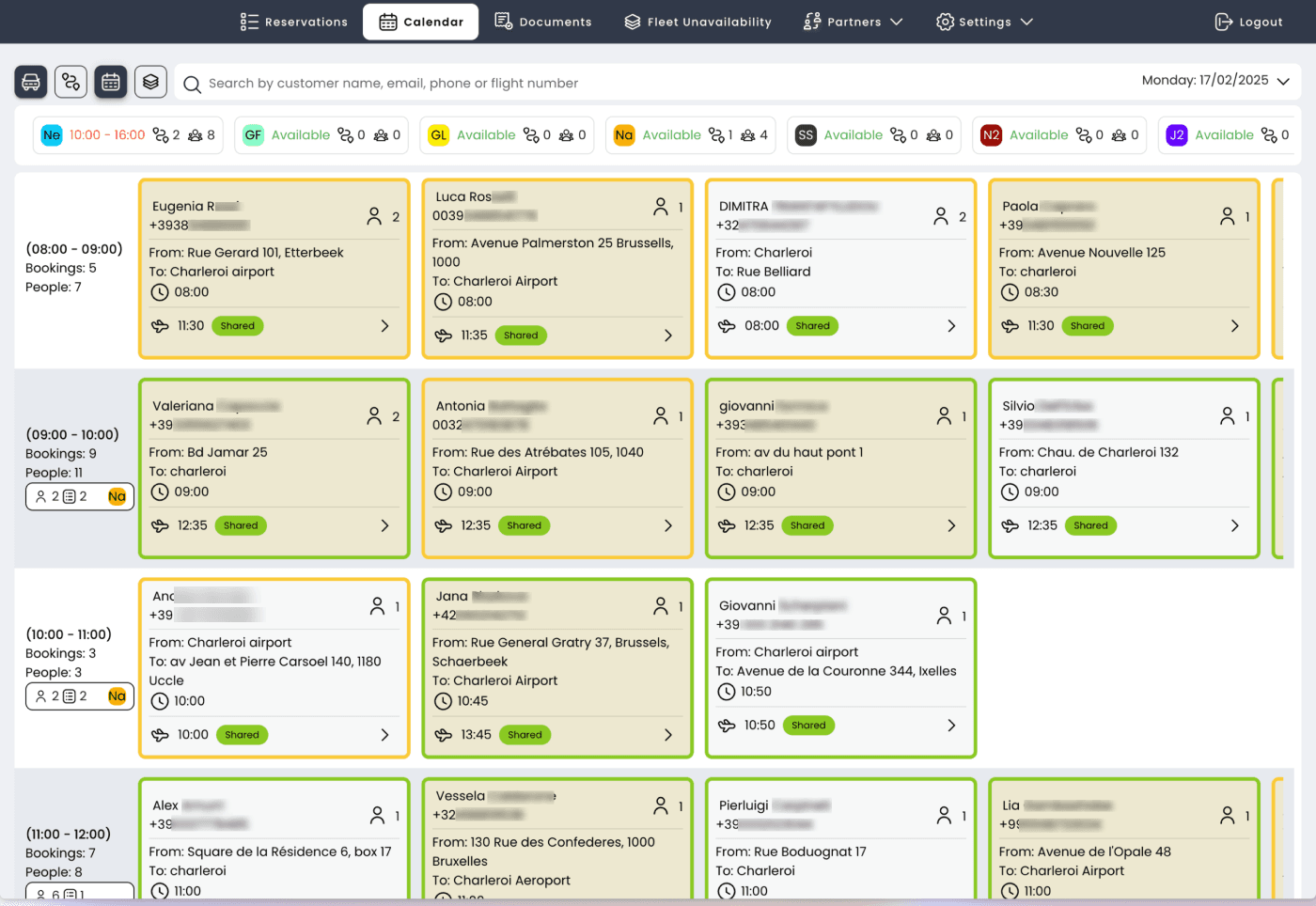Expand Jana booking with chevron arrow
This screenshot has width=1316, height=906.
(668, 735)
